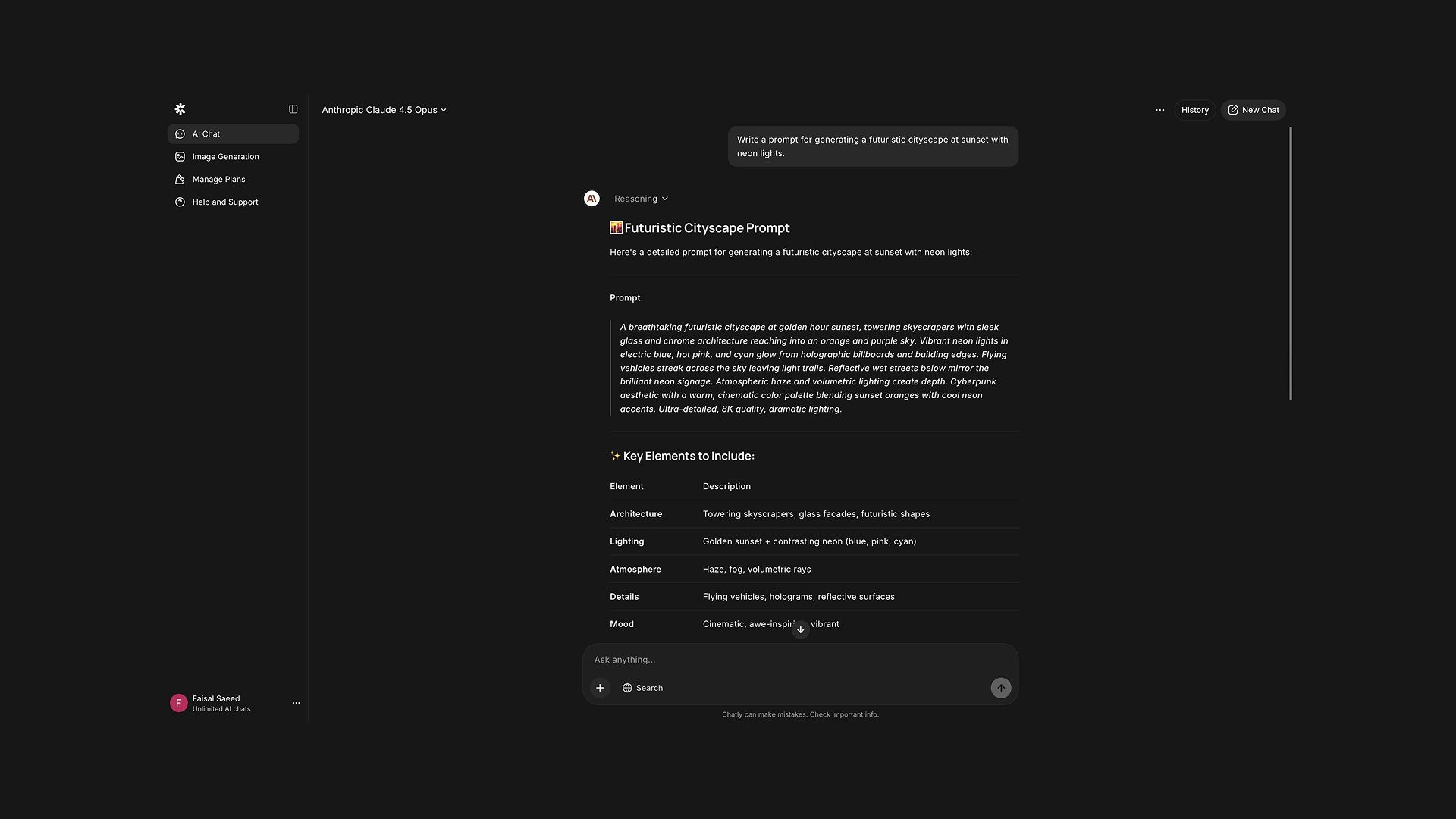Open Help and Support question mark icon

(x=180, y=202)
